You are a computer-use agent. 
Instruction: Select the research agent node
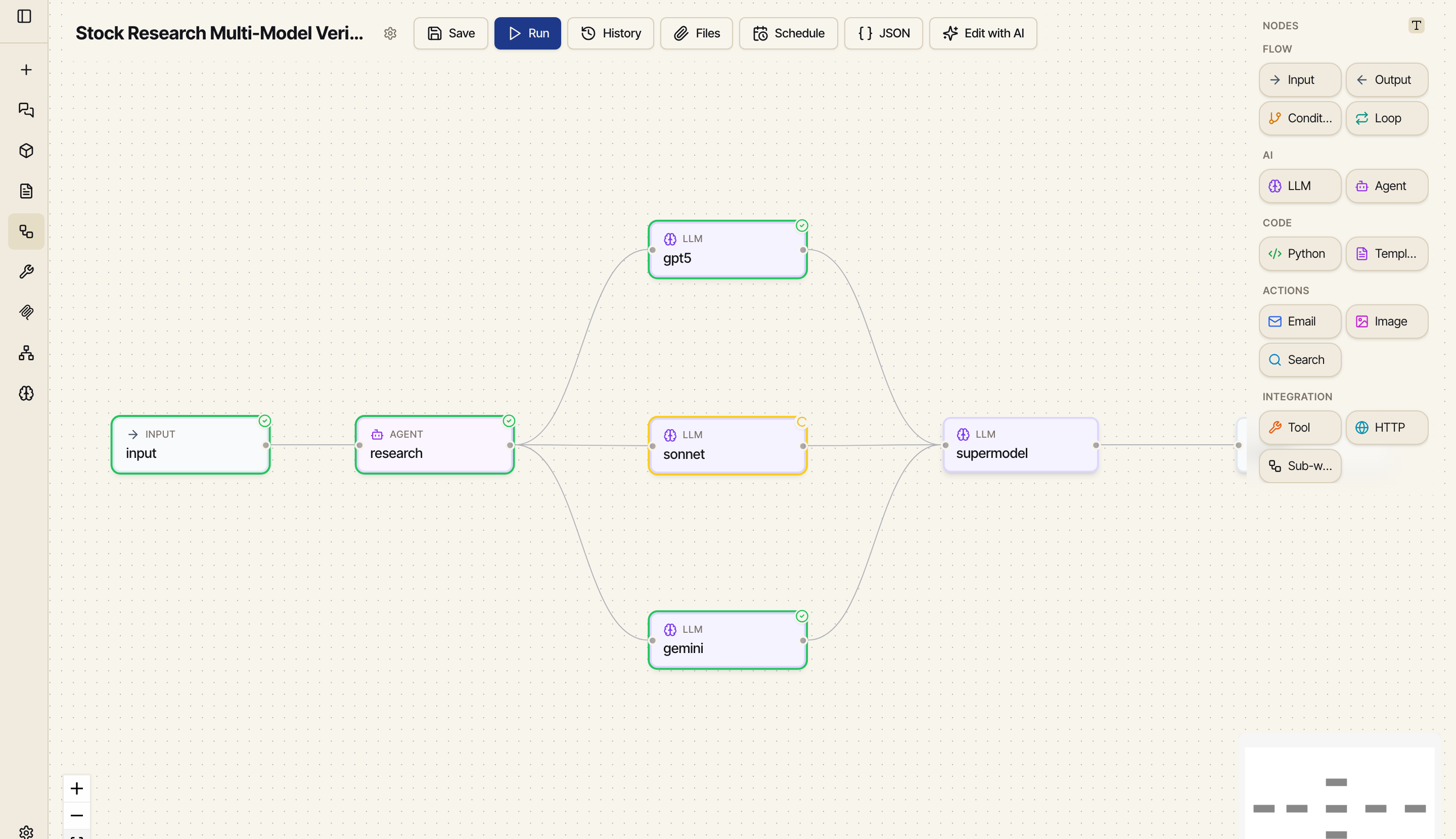coord(435,445)
